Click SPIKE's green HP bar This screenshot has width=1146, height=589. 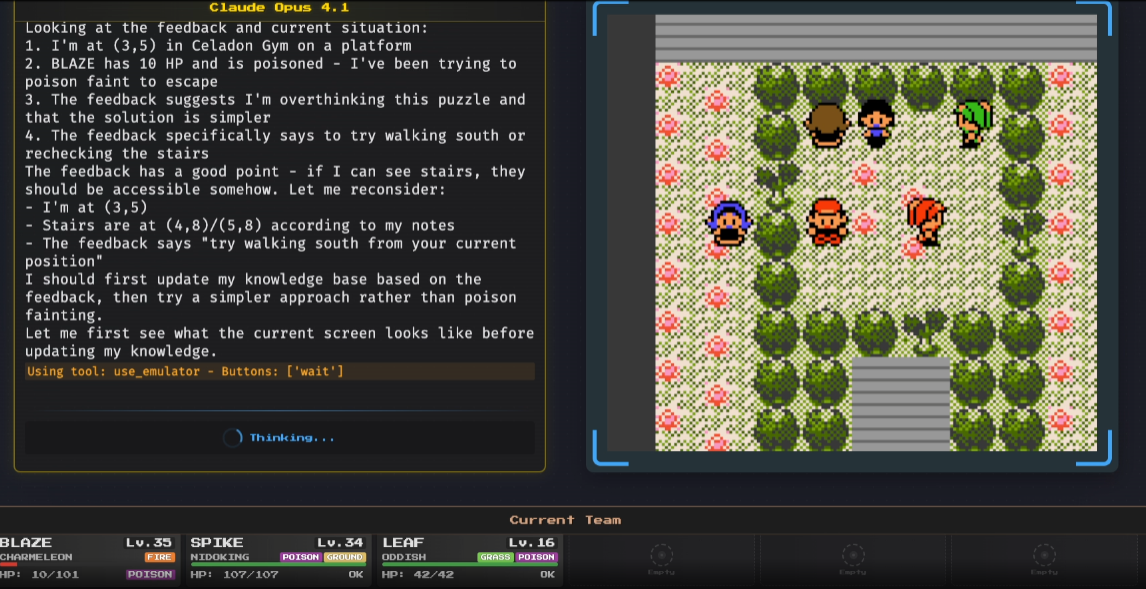point(278,563)
